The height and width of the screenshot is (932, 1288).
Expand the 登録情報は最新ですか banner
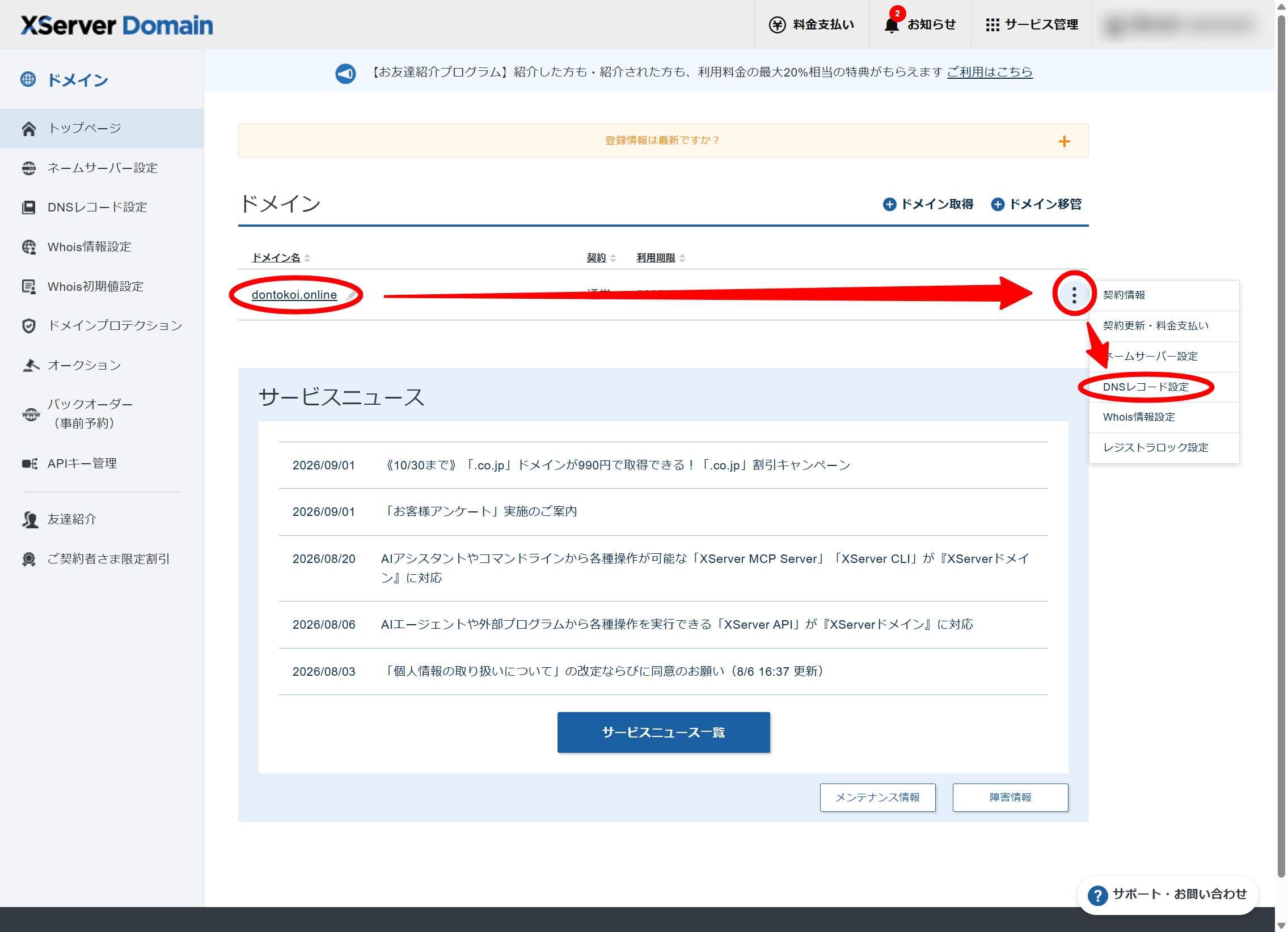tap(664, 141)
